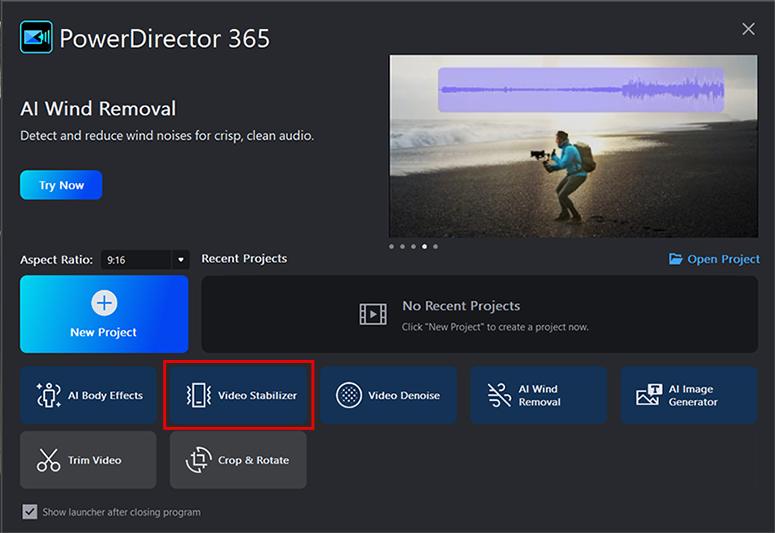Viewport: 775px width, 533px height.
Task: Go to the first banner slide dot
Action: [x=391, y=246]
